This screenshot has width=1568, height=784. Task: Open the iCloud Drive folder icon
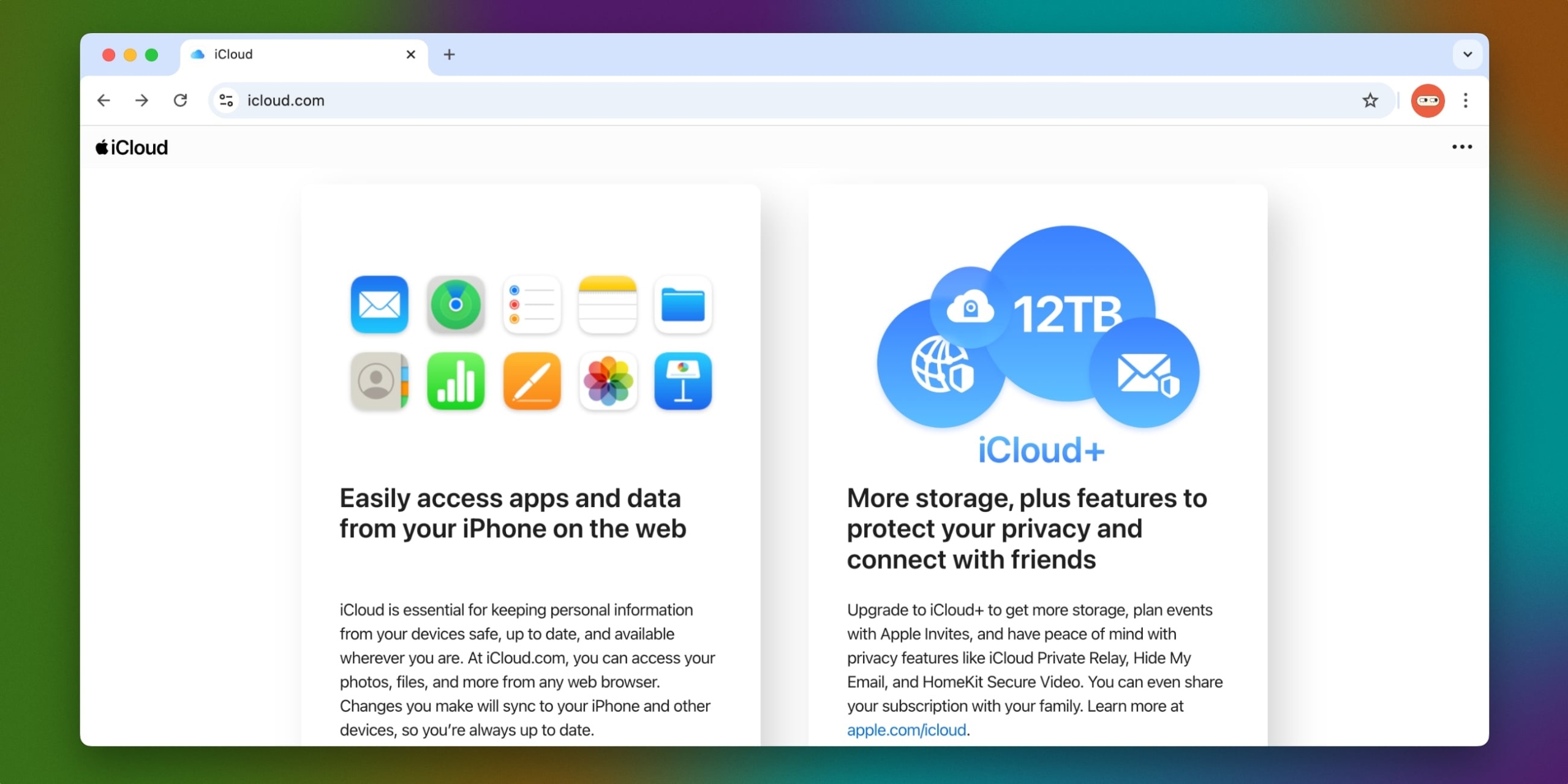pyautogui.click(x=683, y=304)
